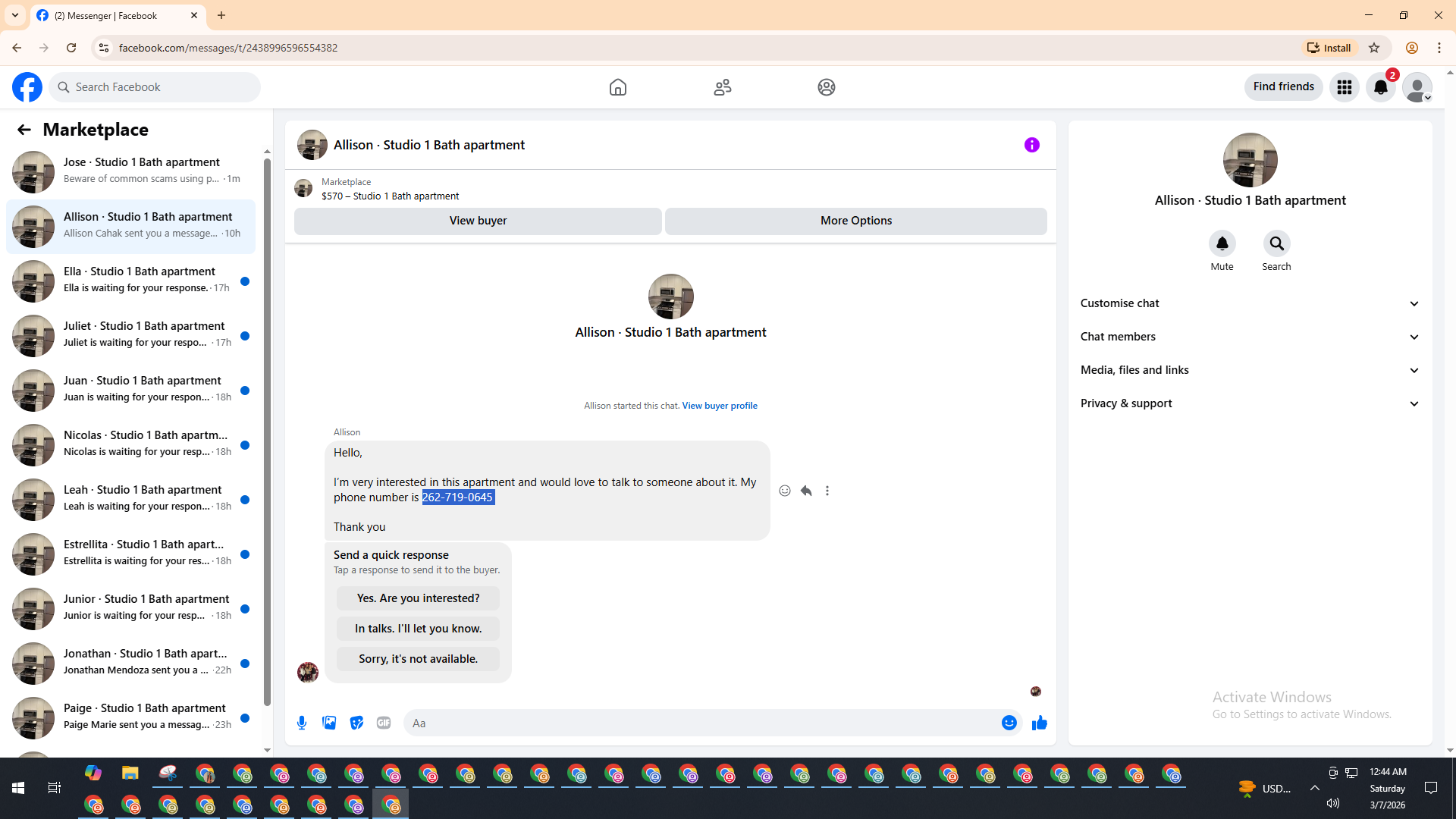Screen dimensions: 1456x819
Task: Click the conversation list scrollbar
Action: [267, 432]
